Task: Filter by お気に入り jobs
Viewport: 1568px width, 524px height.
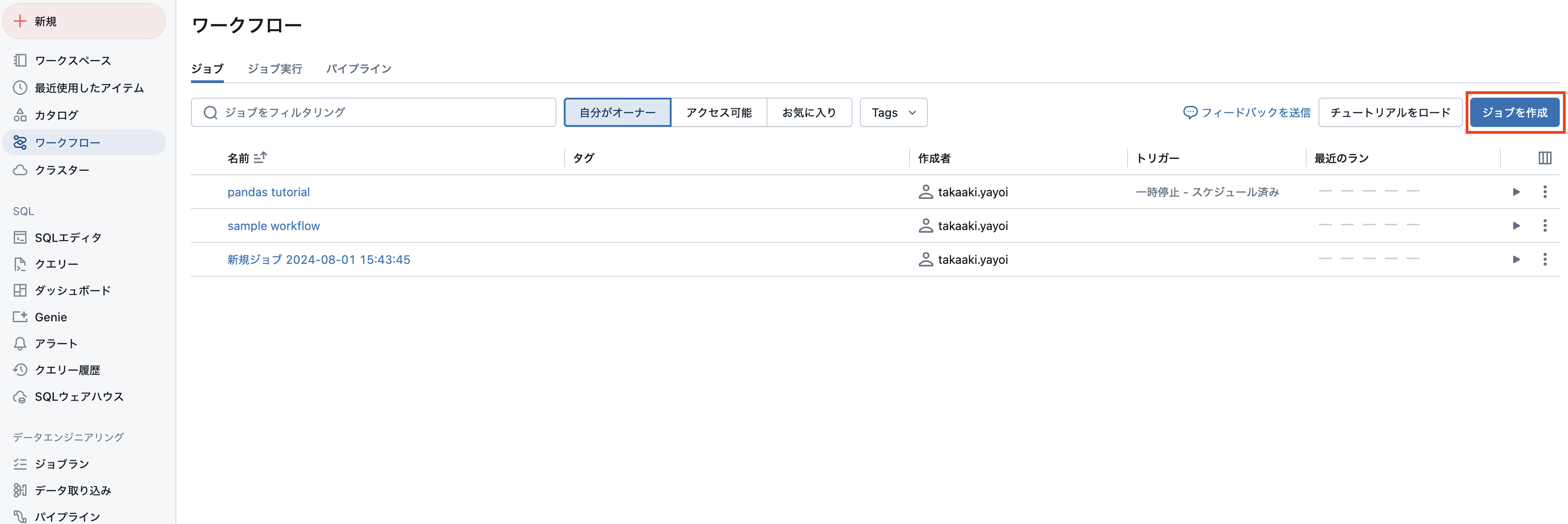Action: click(x=809, y=112)
